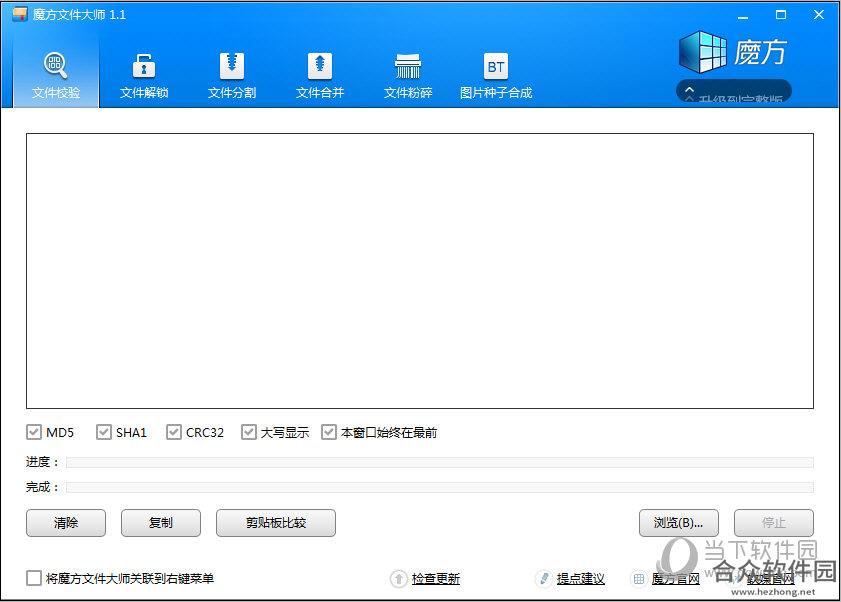The image size is (841, 602).
Task: Uncheck the MD5 checkbox
Action: tap(34, 432)
